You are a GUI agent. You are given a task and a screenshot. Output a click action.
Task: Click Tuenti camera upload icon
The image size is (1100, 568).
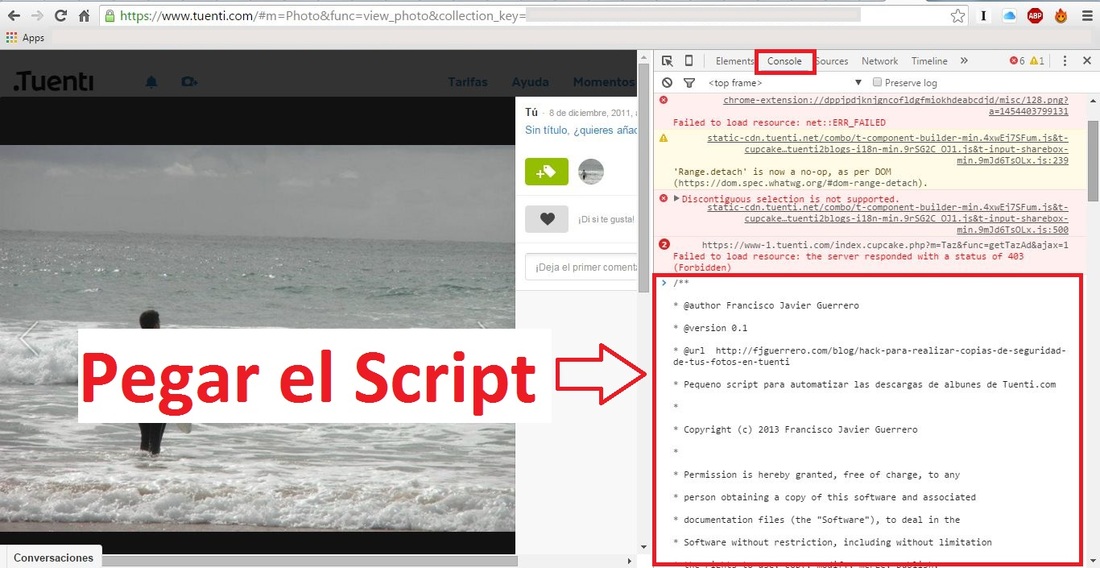point(189,83)
